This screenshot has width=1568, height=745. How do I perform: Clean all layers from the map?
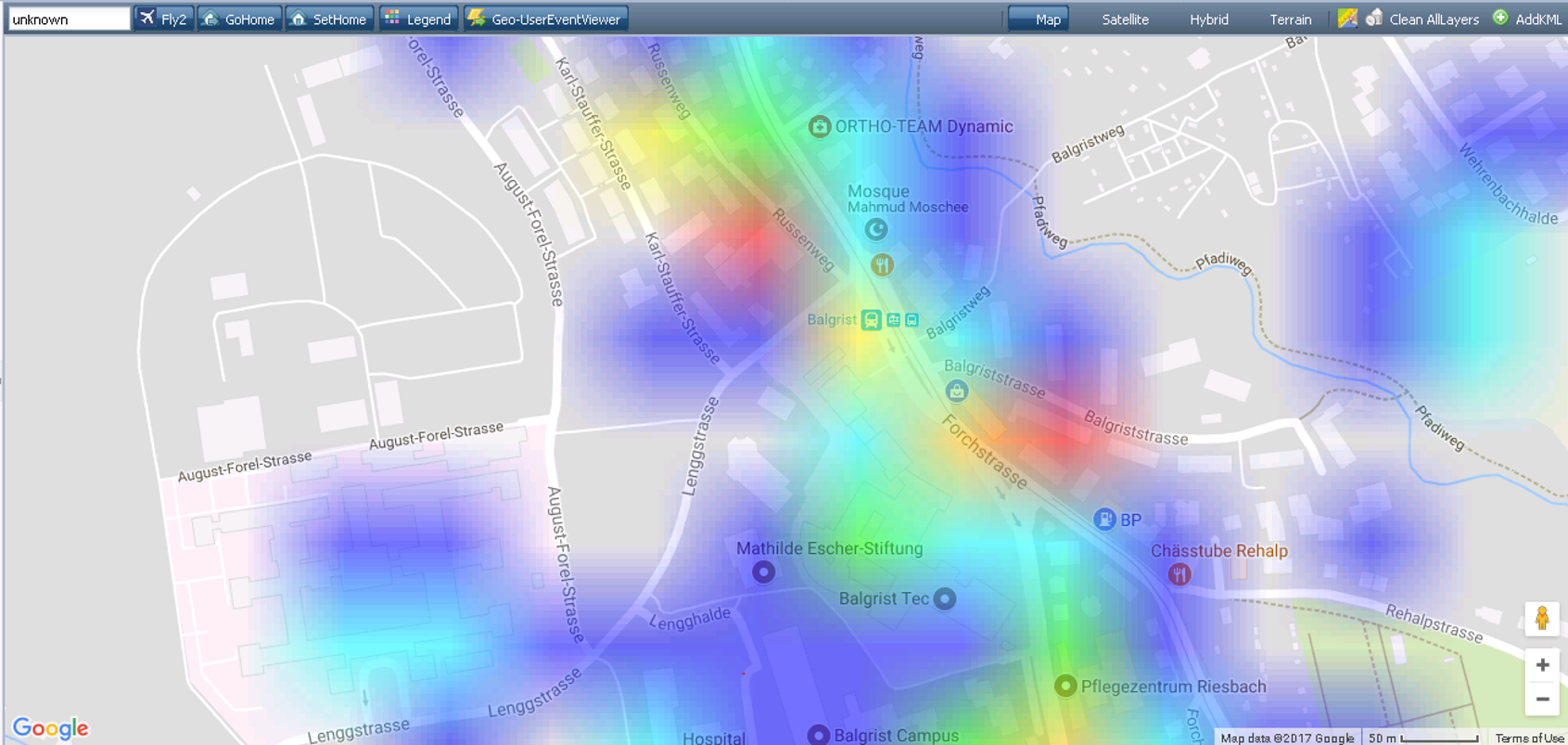click(x=1422, y=19)
